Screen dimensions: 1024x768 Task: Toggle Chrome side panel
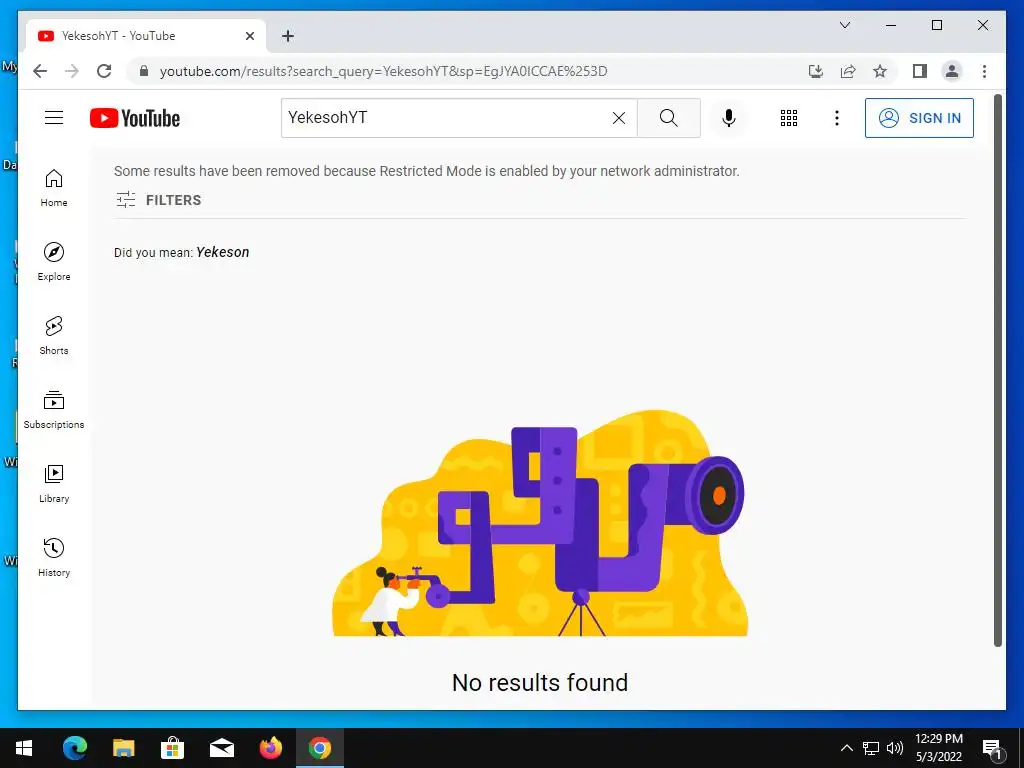920,71
